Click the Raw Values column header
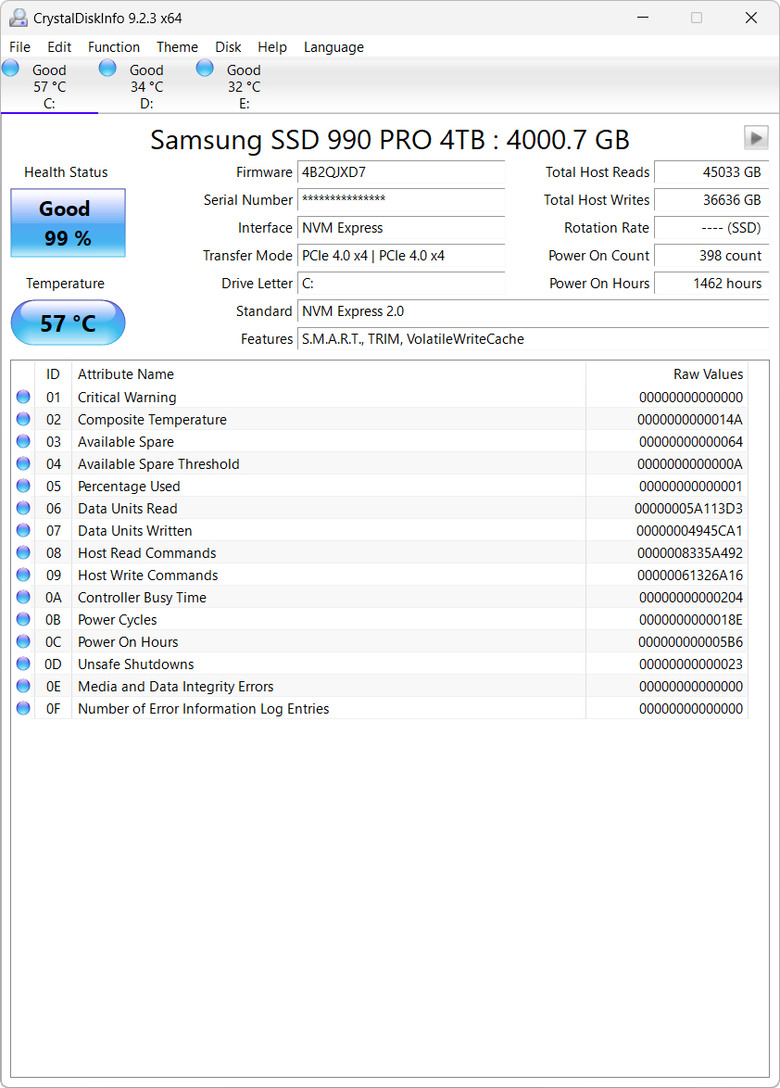Viewport: 780px width, 1088px height. point(667,374)
